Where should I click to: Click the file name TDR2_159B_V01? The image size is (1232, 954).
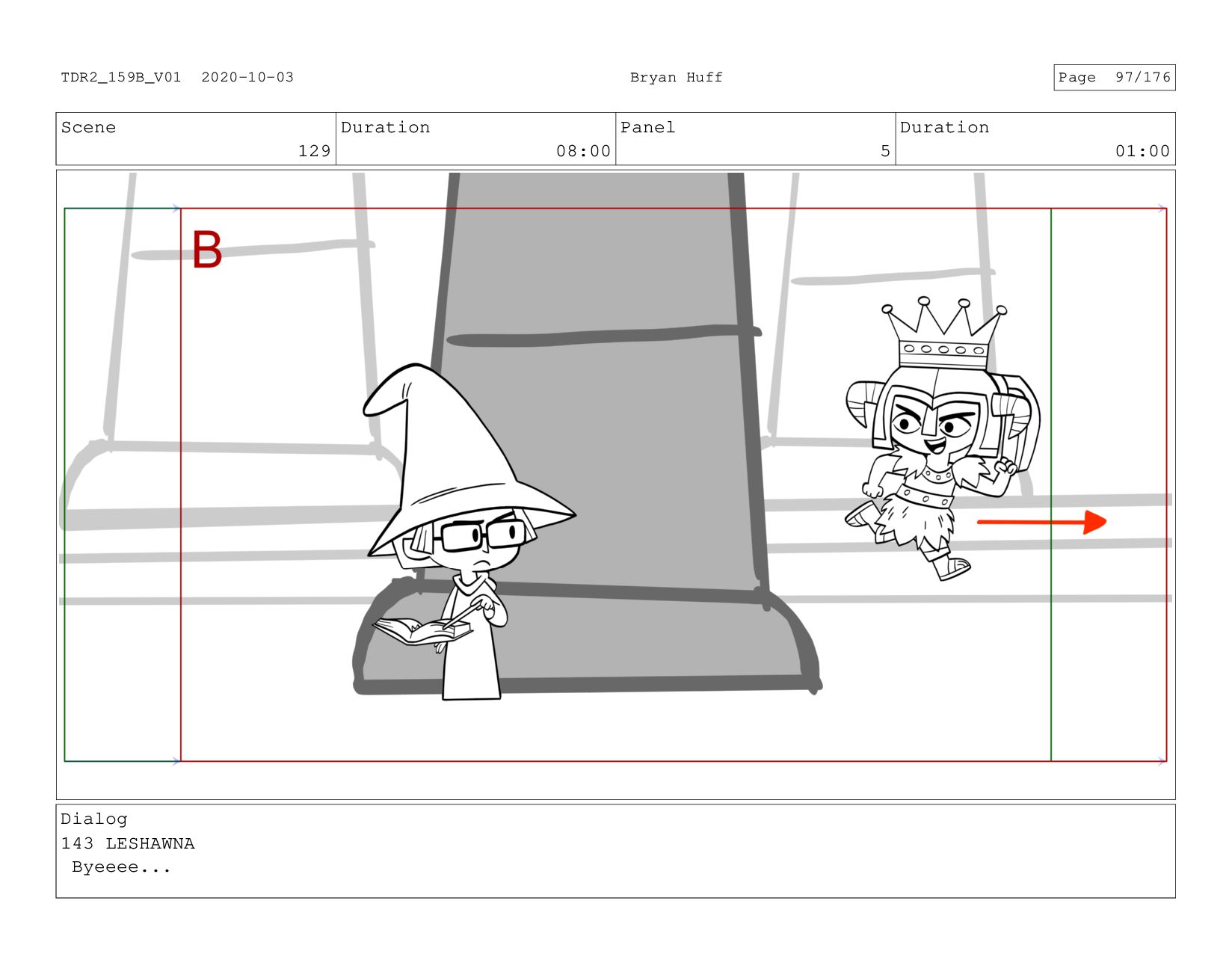[x=121, y=77]
